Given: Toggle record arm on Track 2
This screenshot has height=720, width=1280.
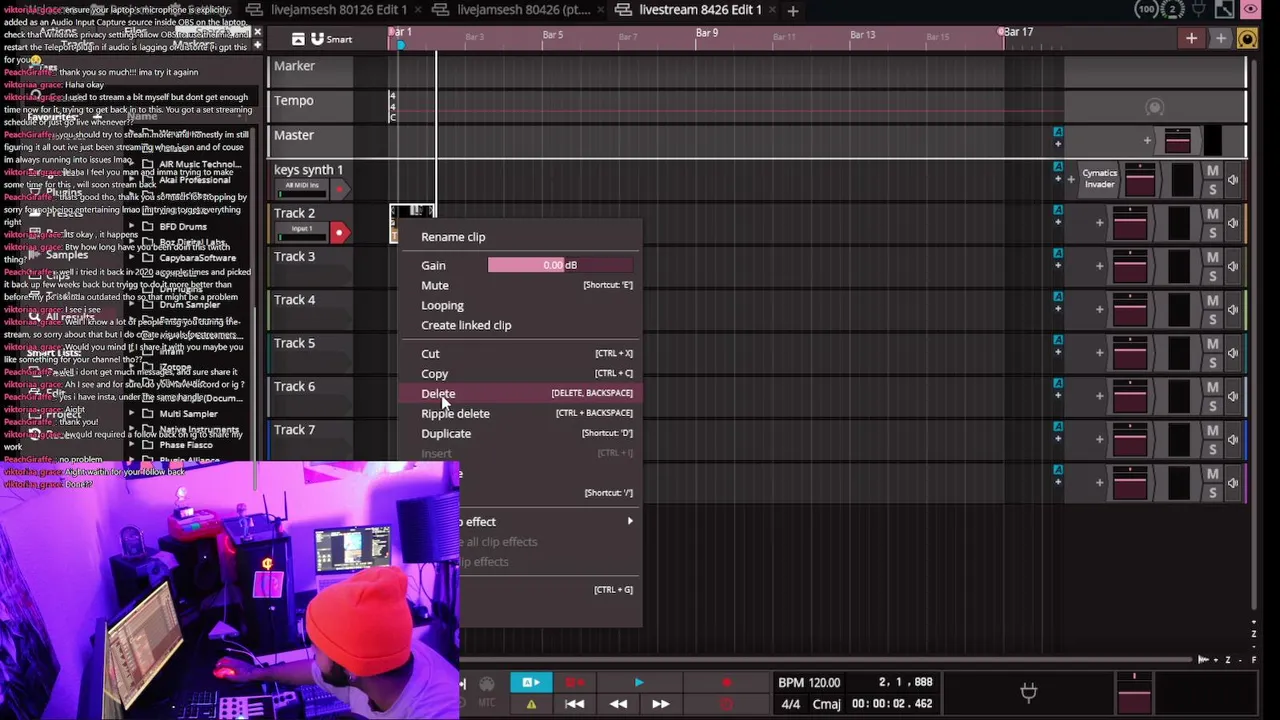Looking at the screenshot, I should (339, 233).
